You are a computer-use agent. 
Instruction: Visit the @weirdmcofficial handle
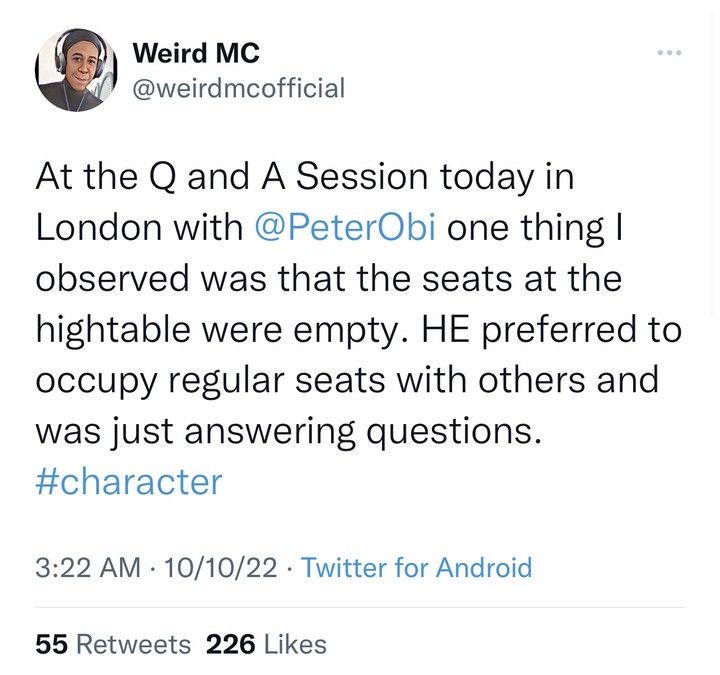tap(238, 88)
